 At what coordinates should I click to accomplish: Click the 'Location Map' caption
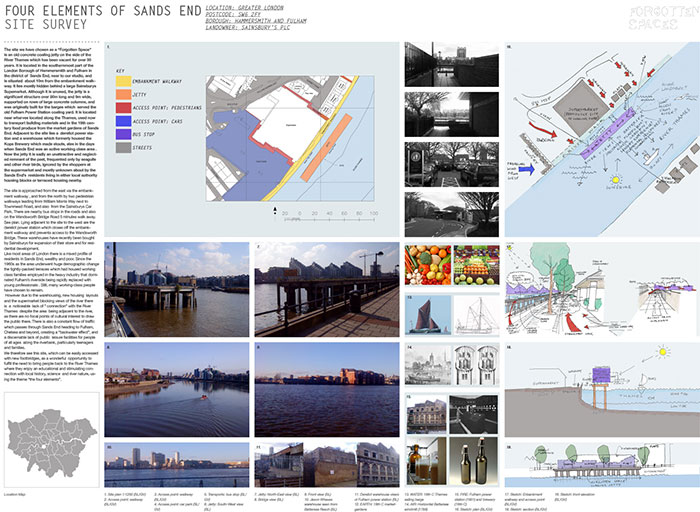click(x=14, y=495)
